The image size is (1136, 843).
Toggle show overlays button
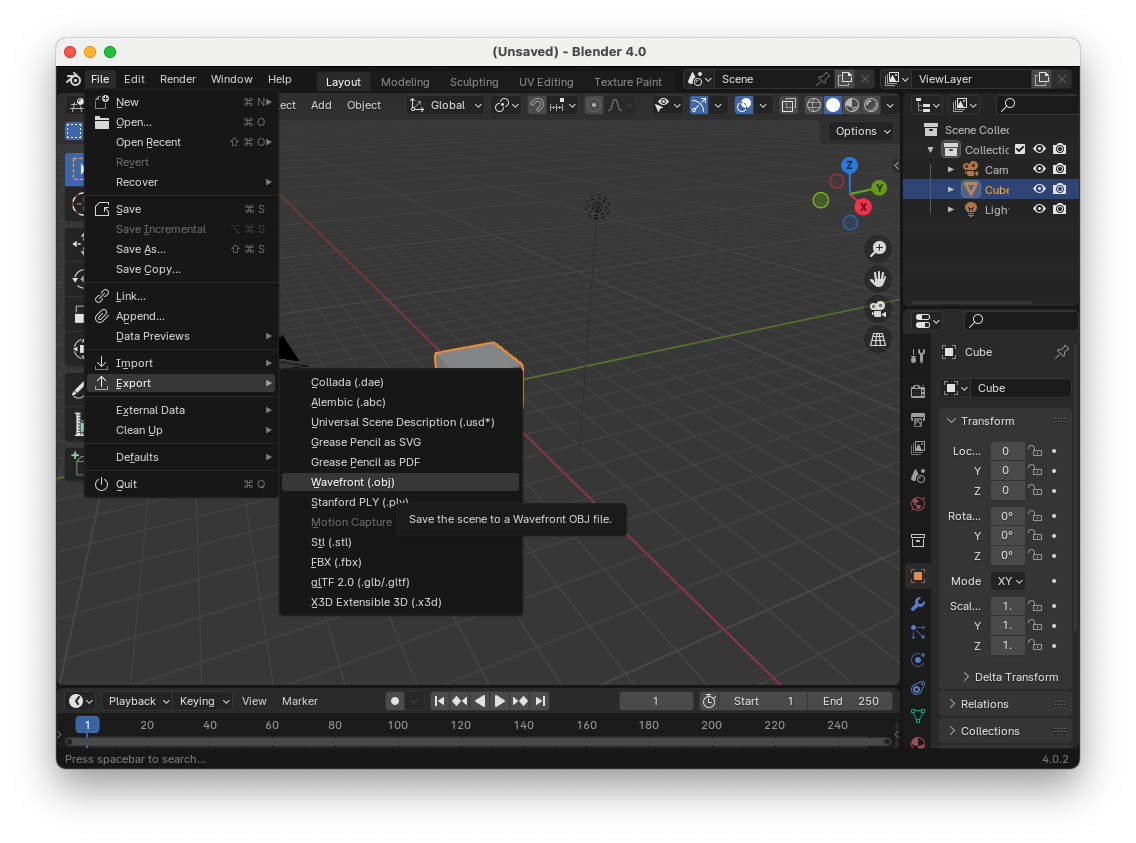coord(744,105)
